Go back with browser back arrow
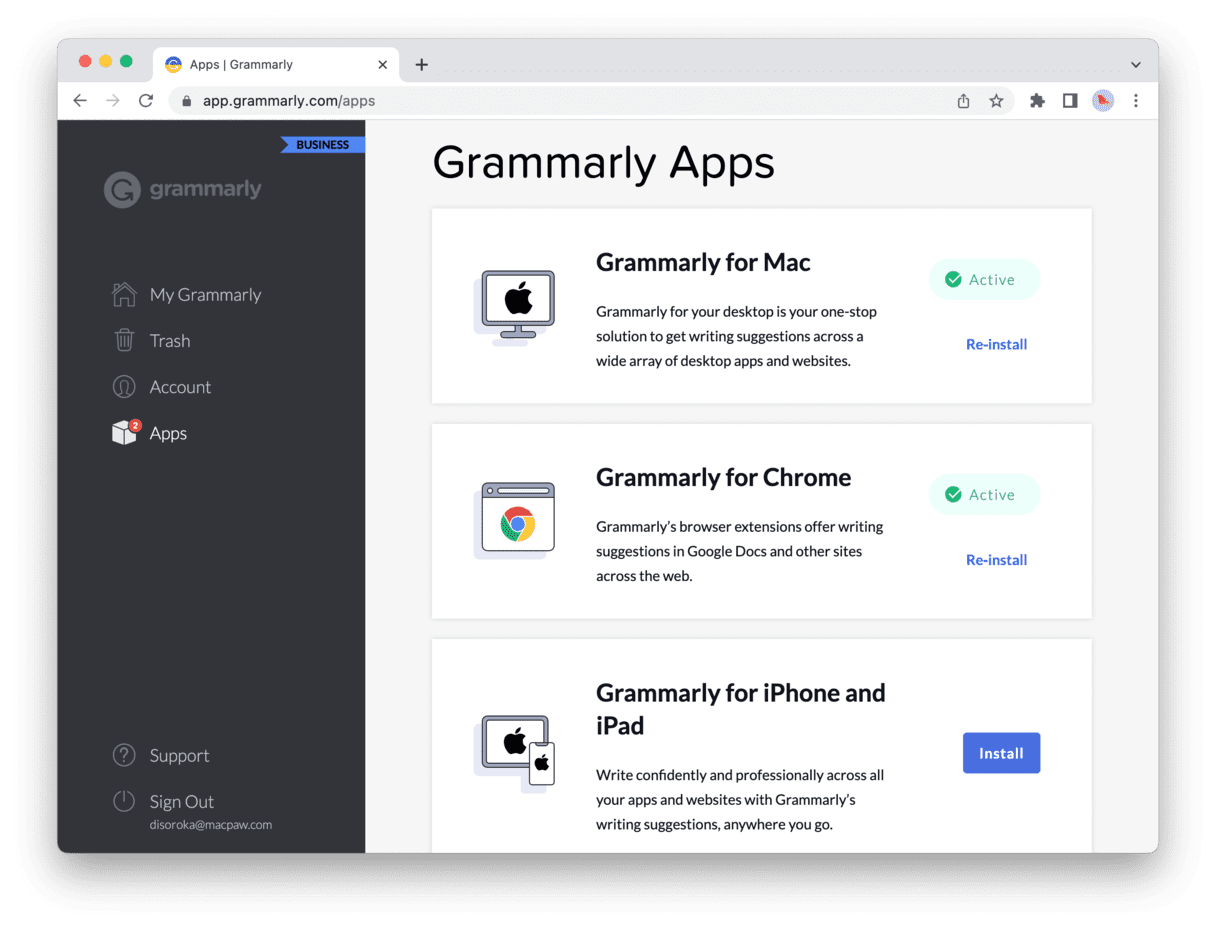This screenshot has height=929, width=1216. [x=80, y=101]
